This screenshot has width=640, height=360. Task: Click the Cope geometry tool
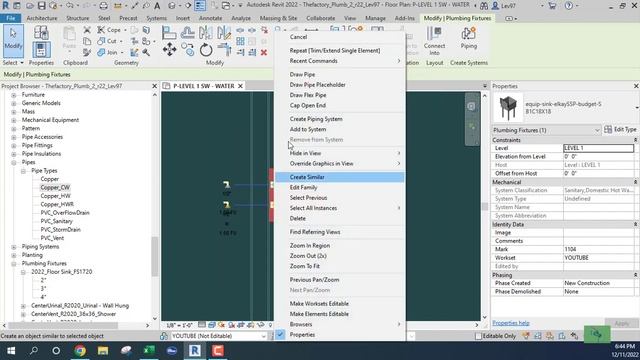pos(109,30)
